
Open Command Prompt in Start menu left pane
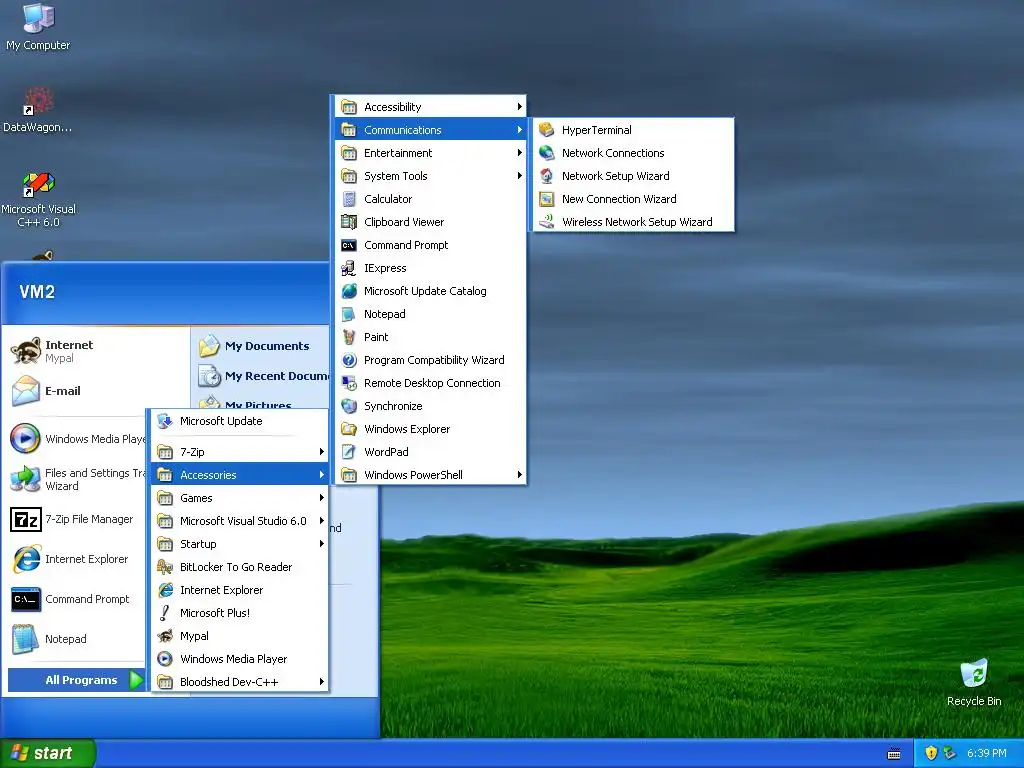click(76, 599)
